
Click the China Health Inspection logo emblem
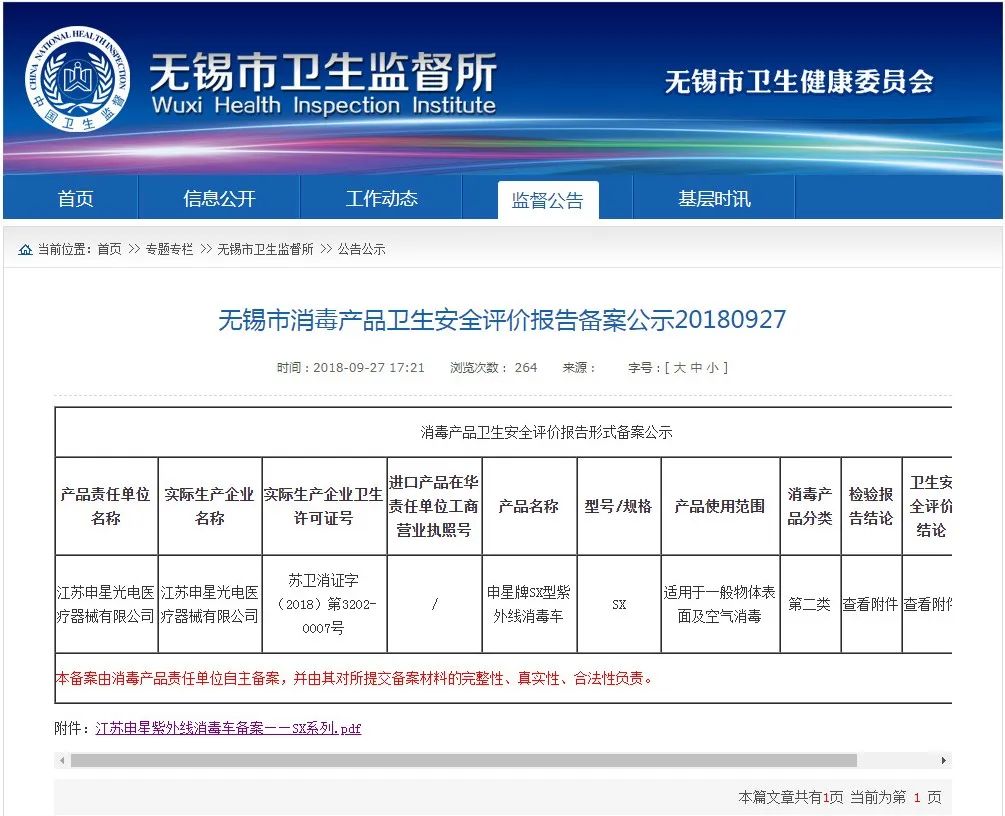tap(76, 80)
